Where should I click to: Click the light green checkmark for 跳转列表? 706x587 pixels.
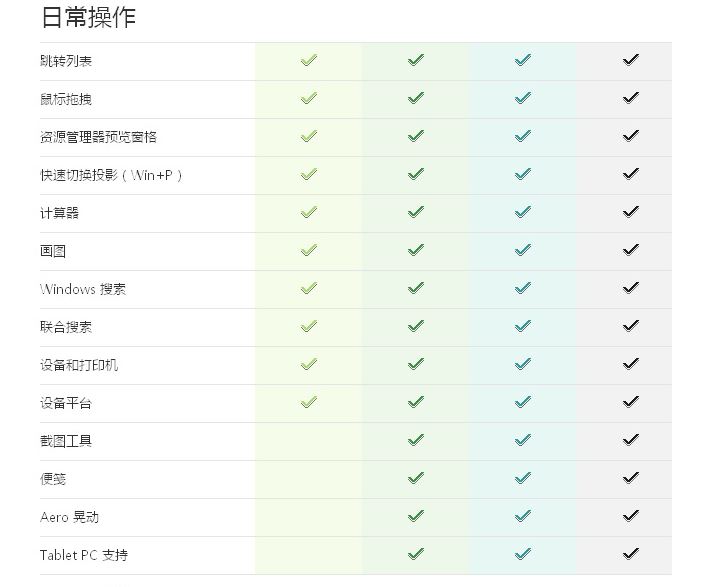point(309,60)
